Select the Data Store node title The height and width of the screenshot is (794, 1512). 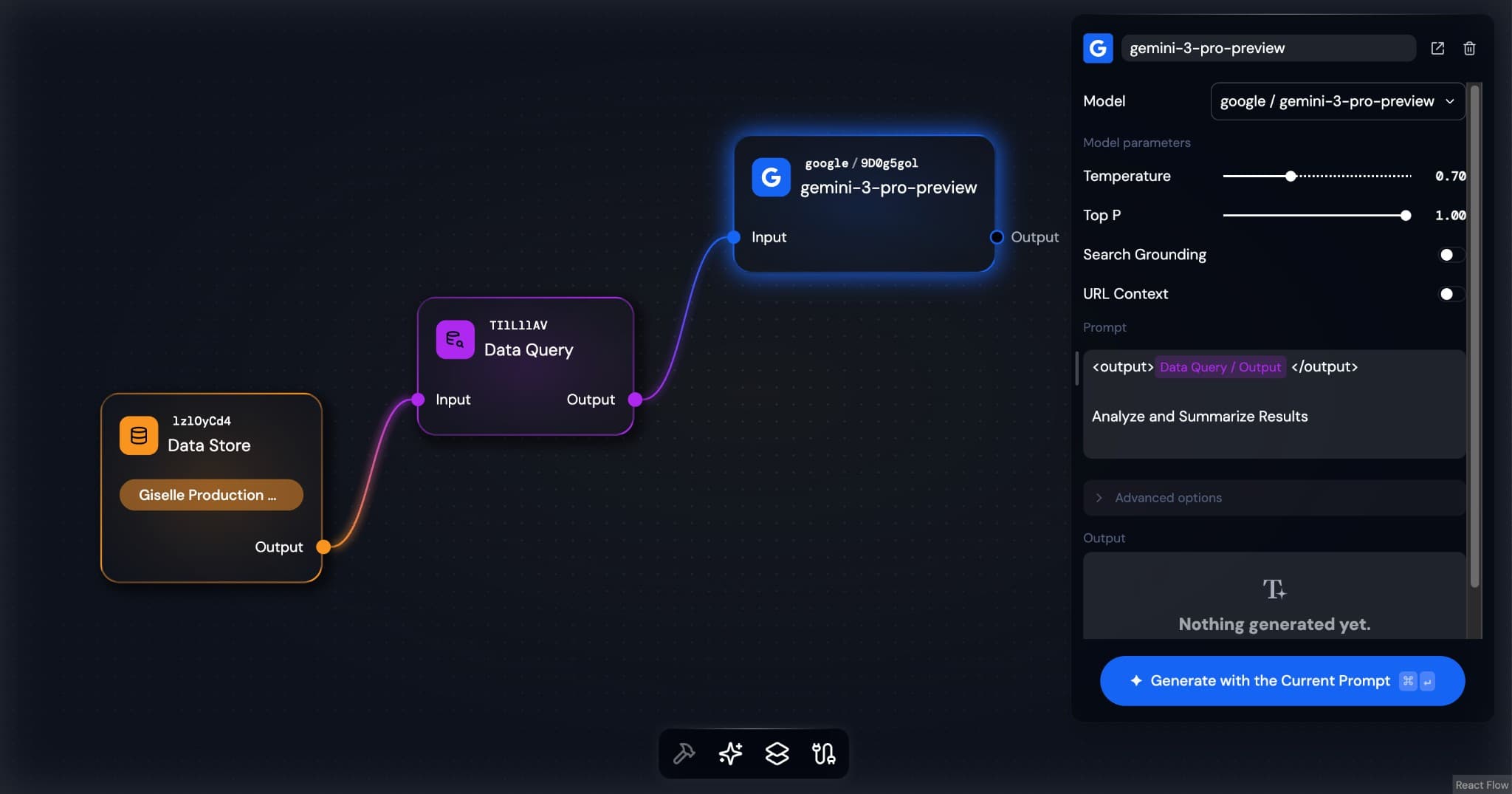[209, 445]
